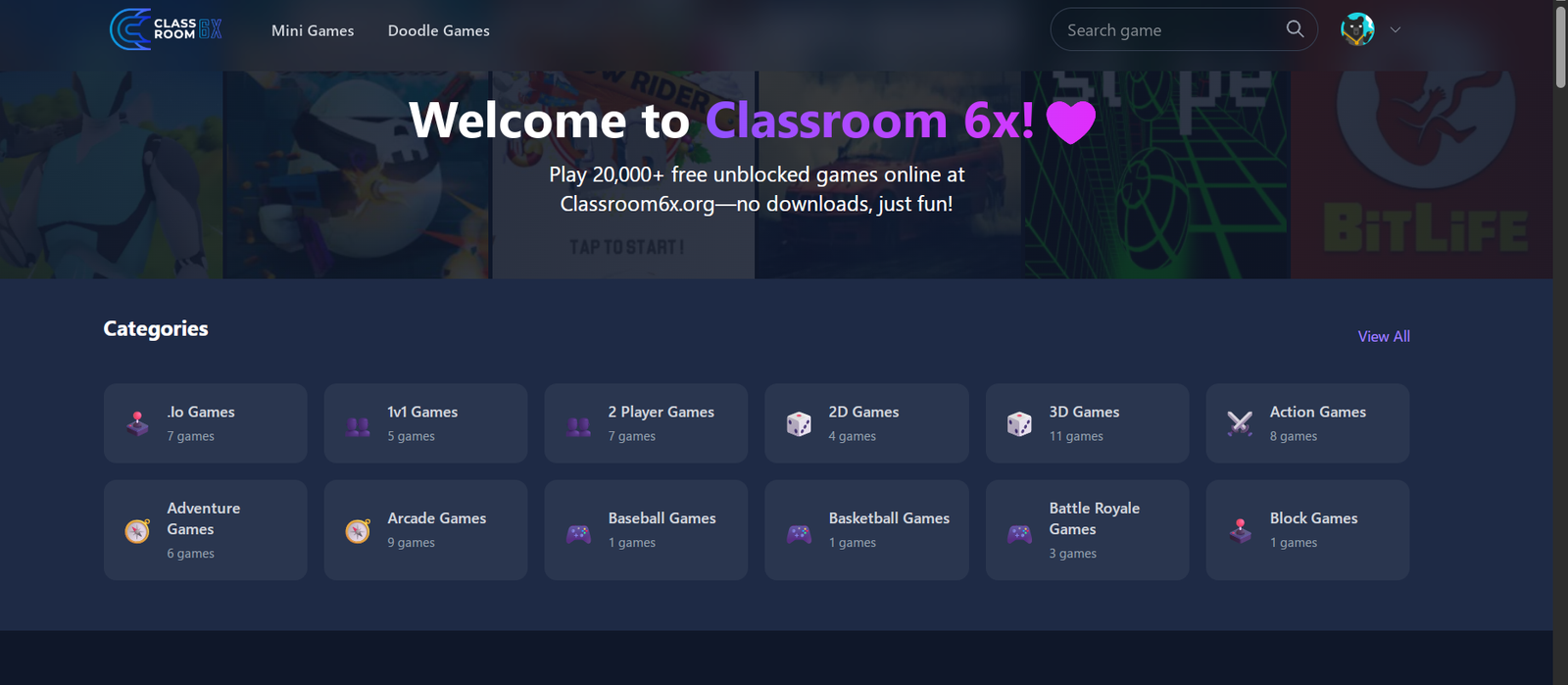The width and height of the screenshot is (1568, 685).
Task: Open the Battle Royale Games title
Action: point(1095,518)
